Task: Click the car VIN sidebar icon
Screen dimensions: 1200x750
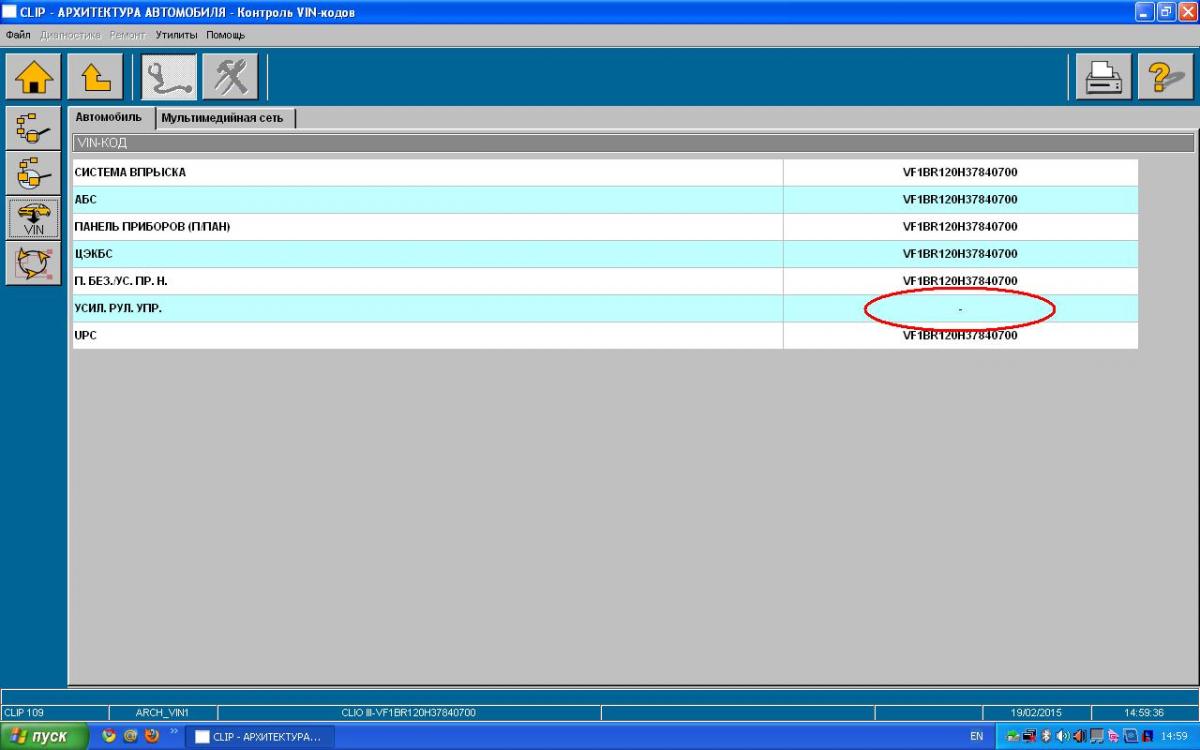Action: point(34,218)
